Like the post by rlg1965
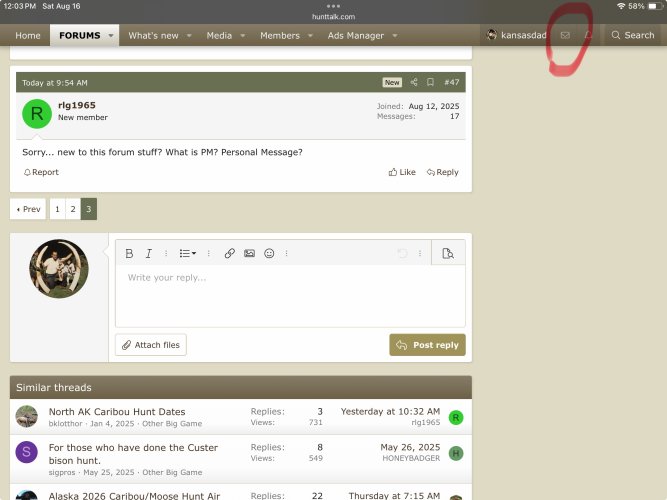 point(402,172)
